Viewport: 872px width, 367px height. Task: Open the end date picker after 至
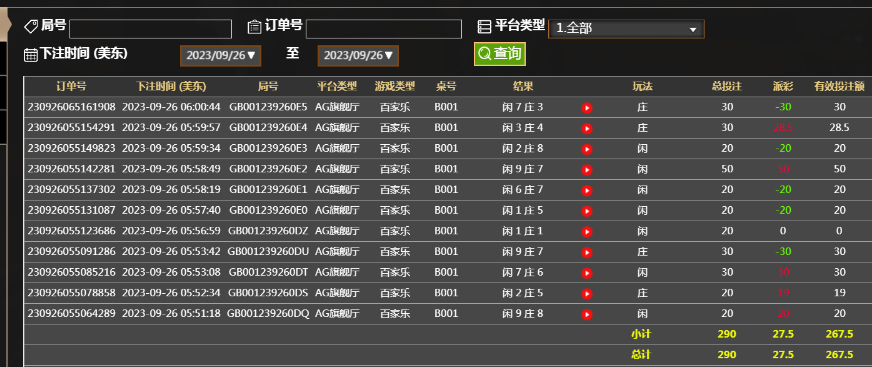click(358, 56)
